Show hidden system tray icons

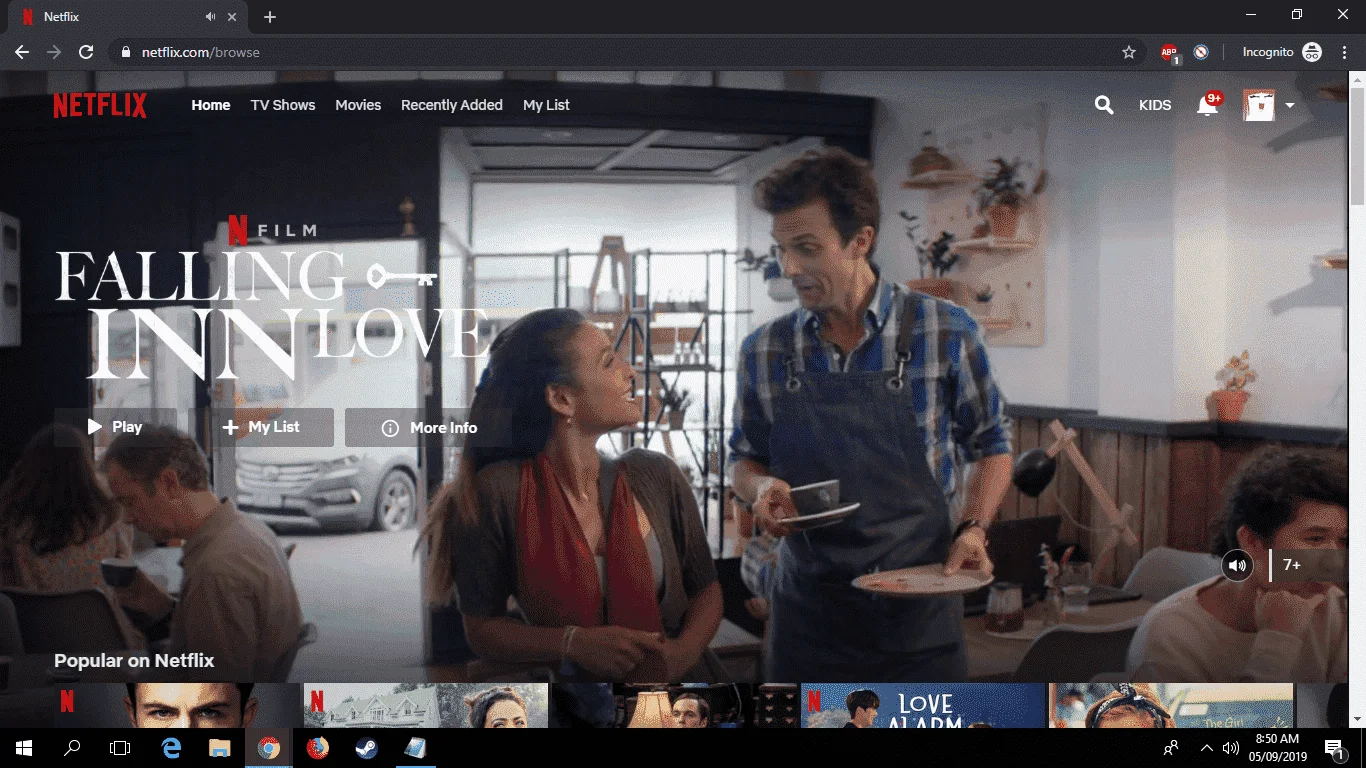pos(1206,748)
